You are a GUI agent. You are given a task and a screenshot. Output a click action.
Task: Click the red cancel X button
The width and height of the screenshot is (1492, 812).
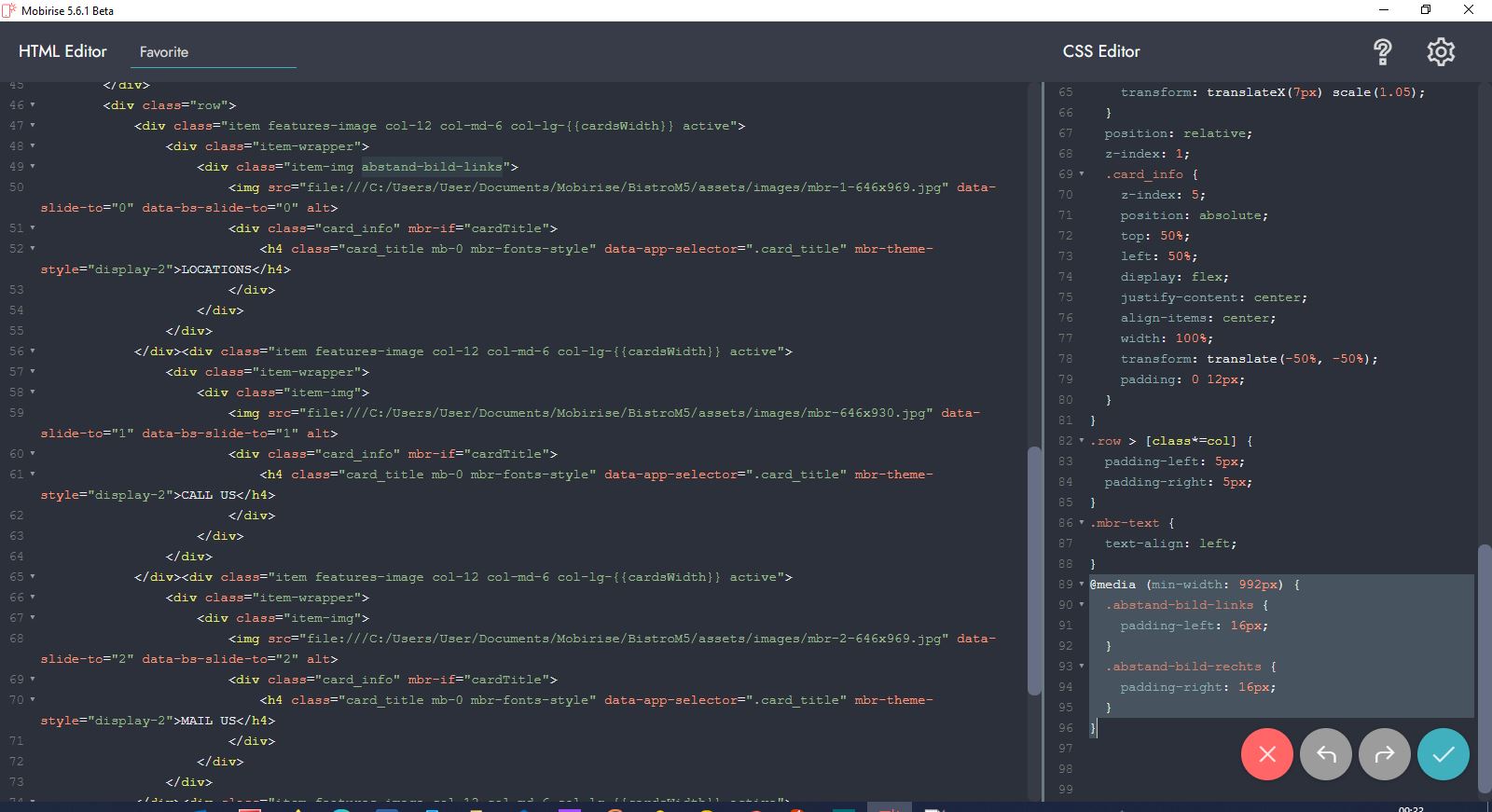tap(1266, 754)
